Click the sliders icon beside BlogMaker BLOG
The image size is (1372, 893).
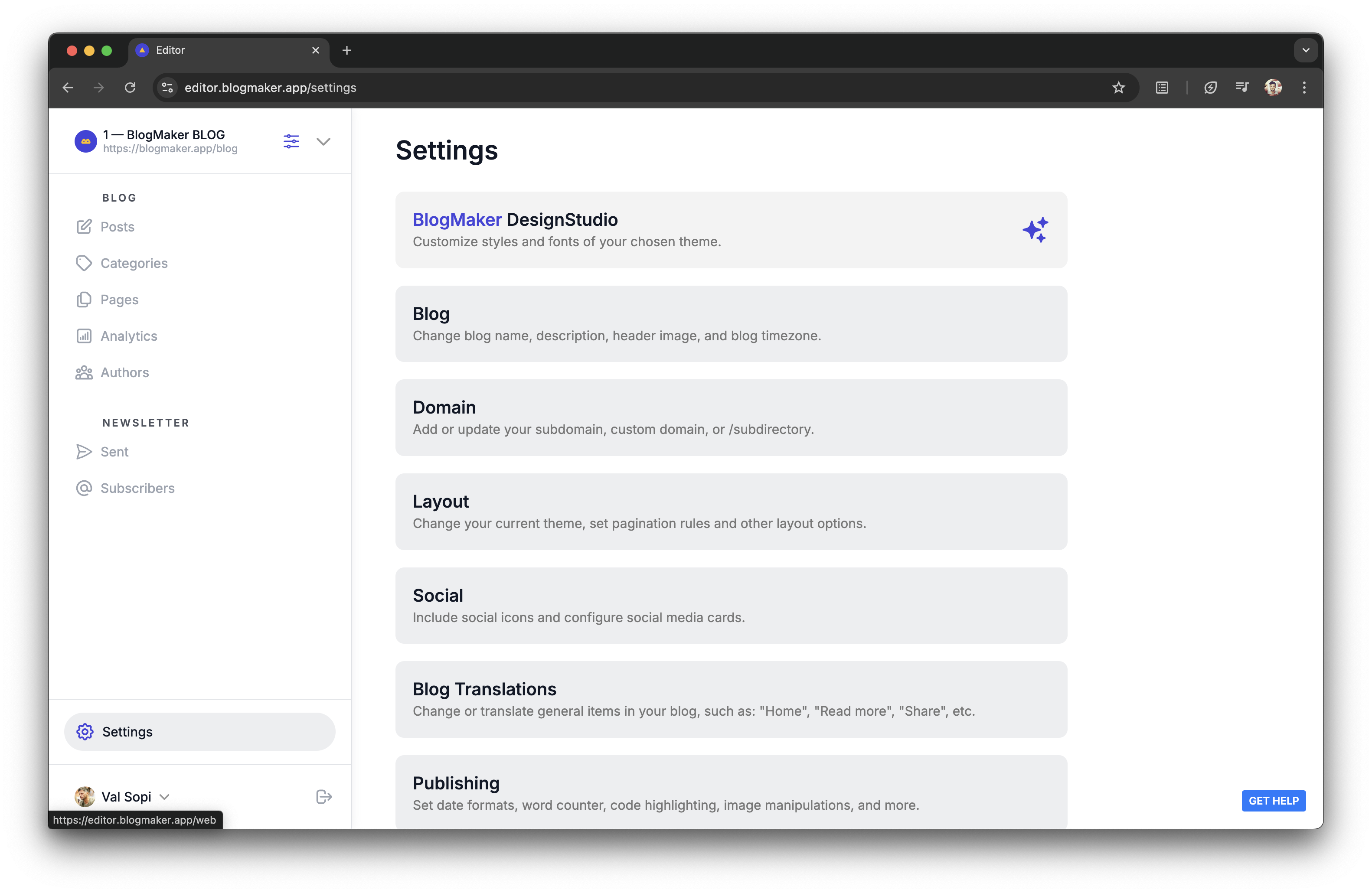pos(291,141)
